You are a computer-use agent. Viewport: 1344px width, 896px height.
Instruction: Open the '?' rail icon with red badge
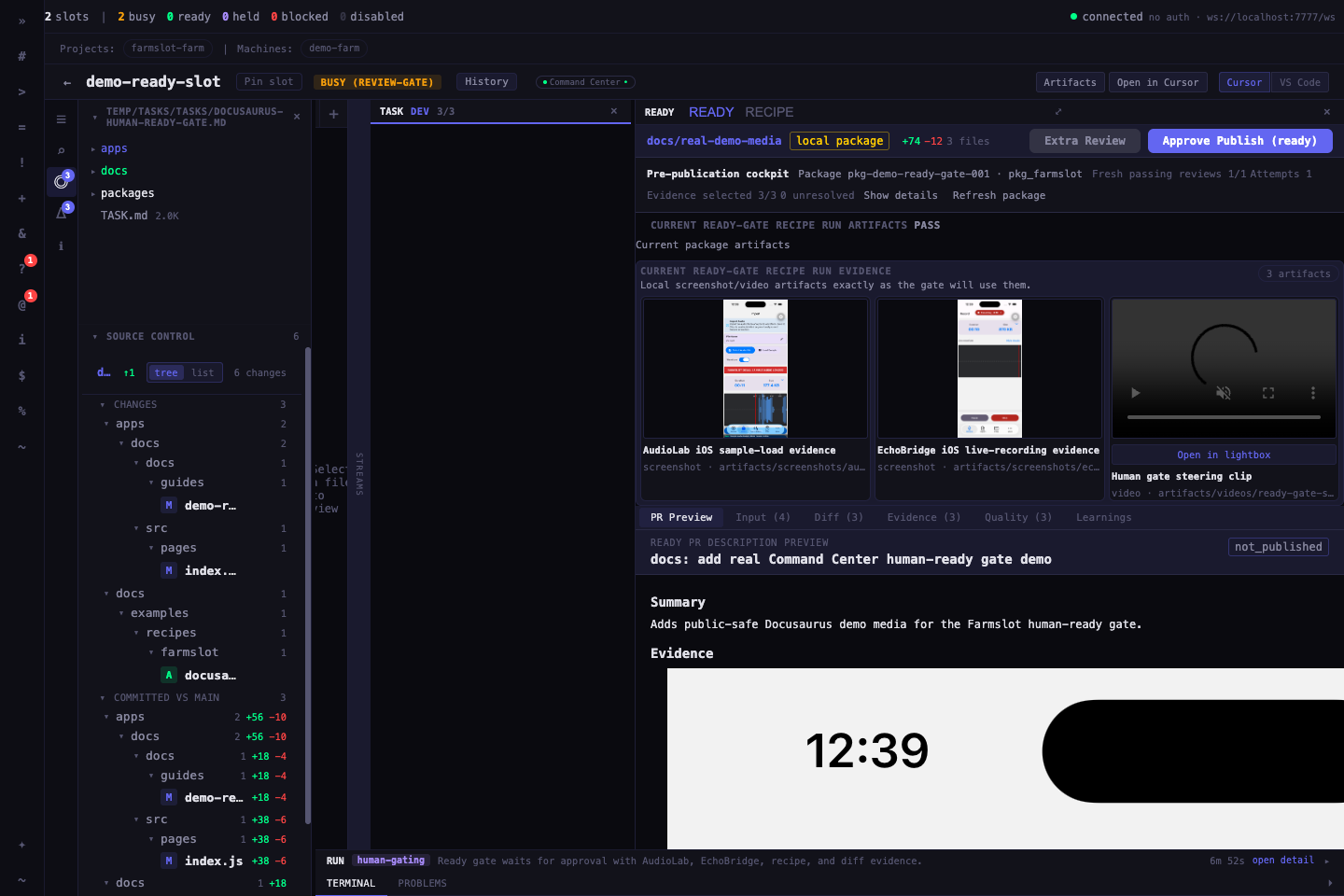point(21,269)
